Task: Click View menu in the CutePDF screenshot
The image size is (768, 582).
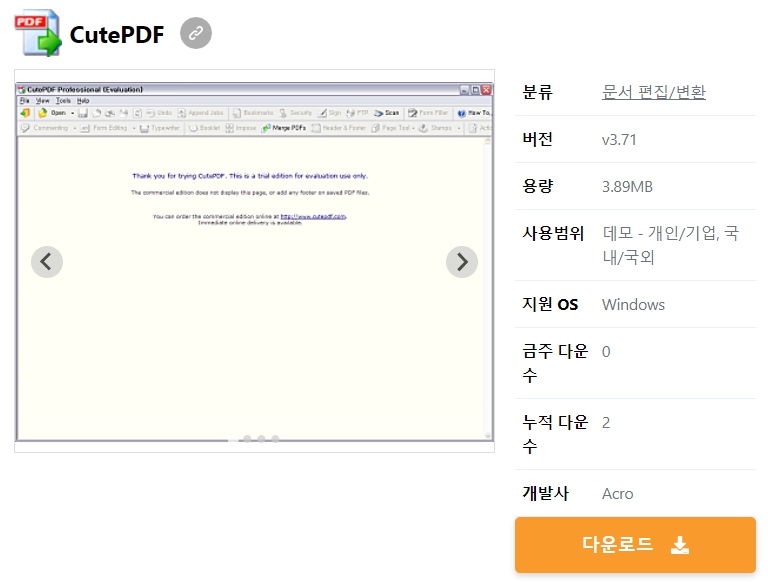Action: point(43,100)
